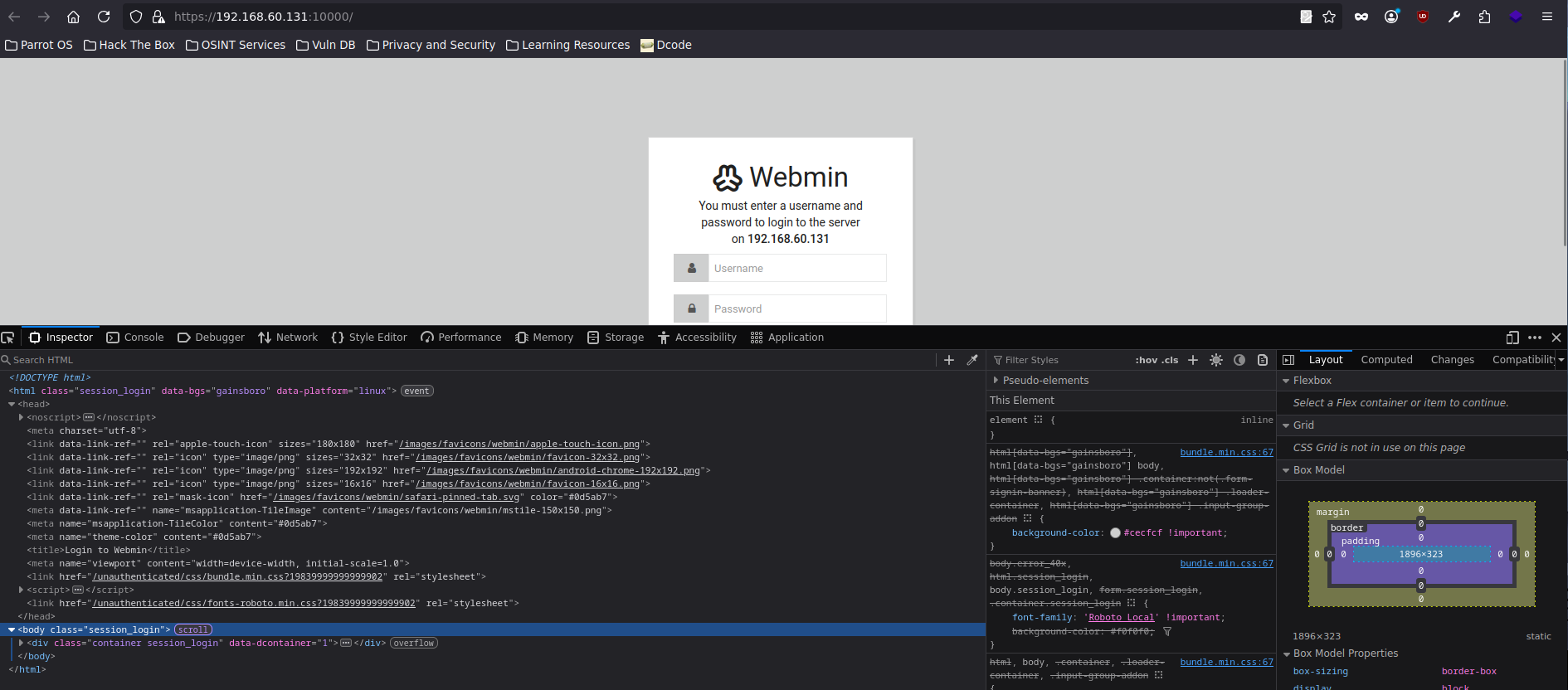Toggle dark color scheme simulation
The height and width of the screenshot is (690, 1568).
click(x=1239, y=360)
